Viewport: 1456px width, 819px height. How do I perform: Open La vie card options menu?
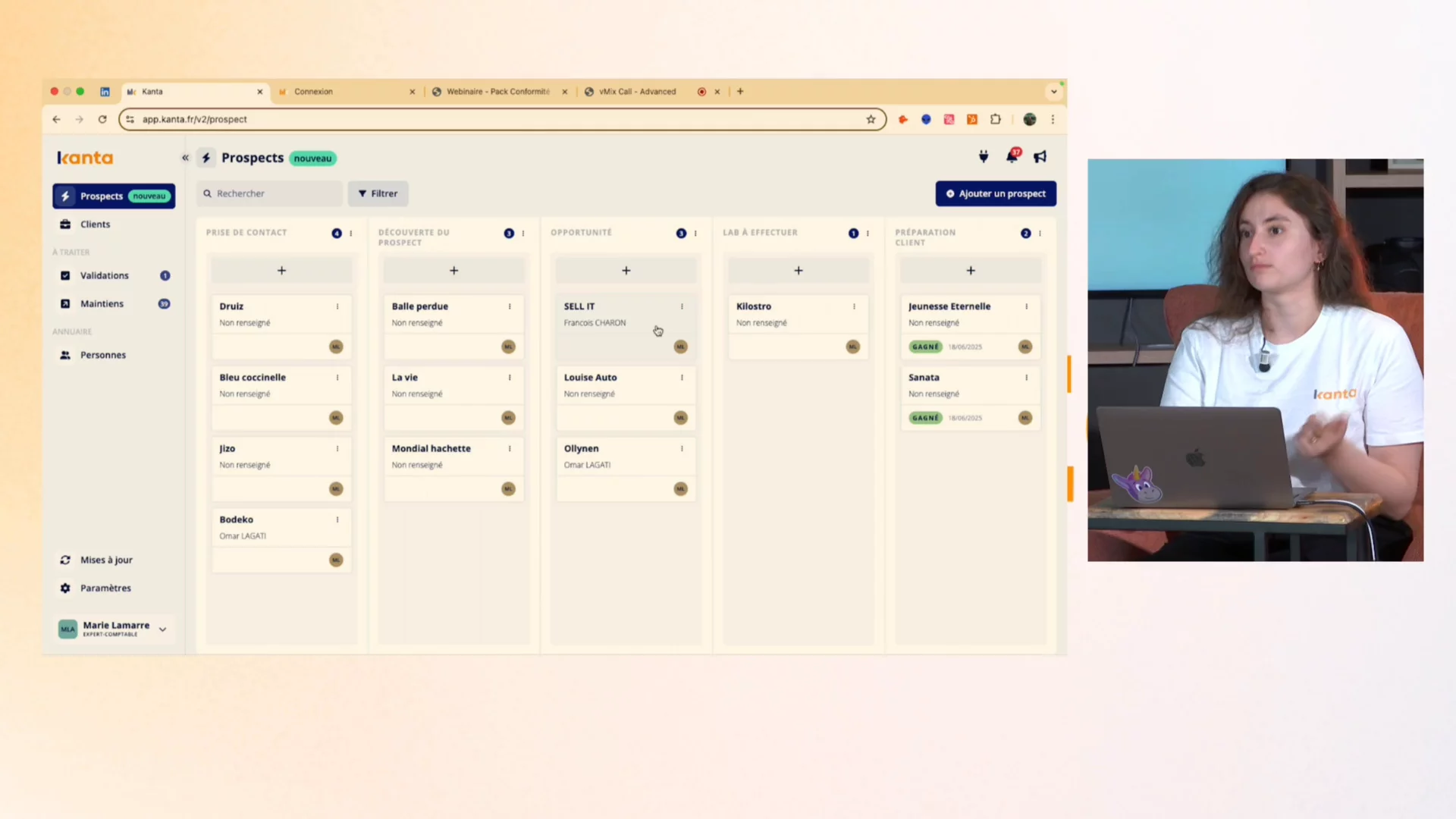510,378
